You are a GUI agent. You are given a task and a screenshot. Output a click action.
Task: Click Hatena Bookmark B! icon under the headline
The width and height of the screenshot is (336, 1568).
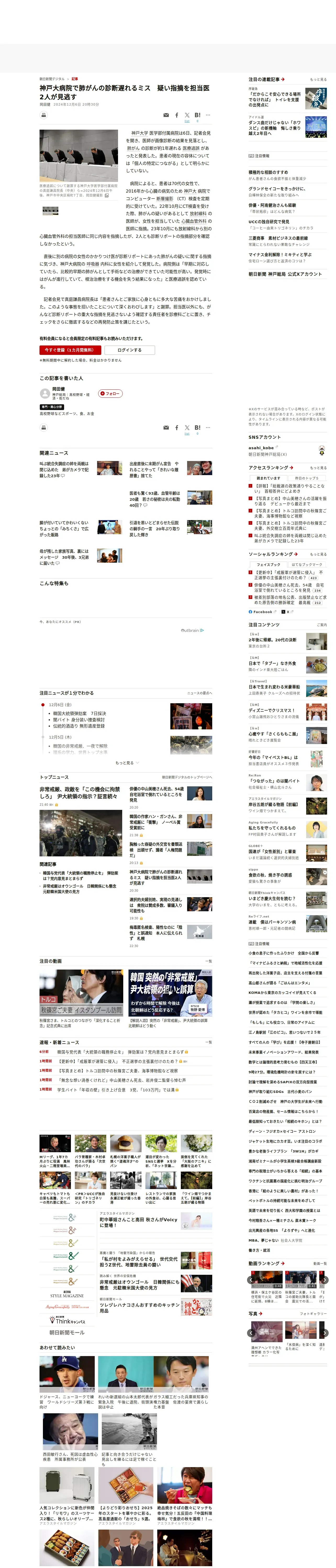[197, 115]
